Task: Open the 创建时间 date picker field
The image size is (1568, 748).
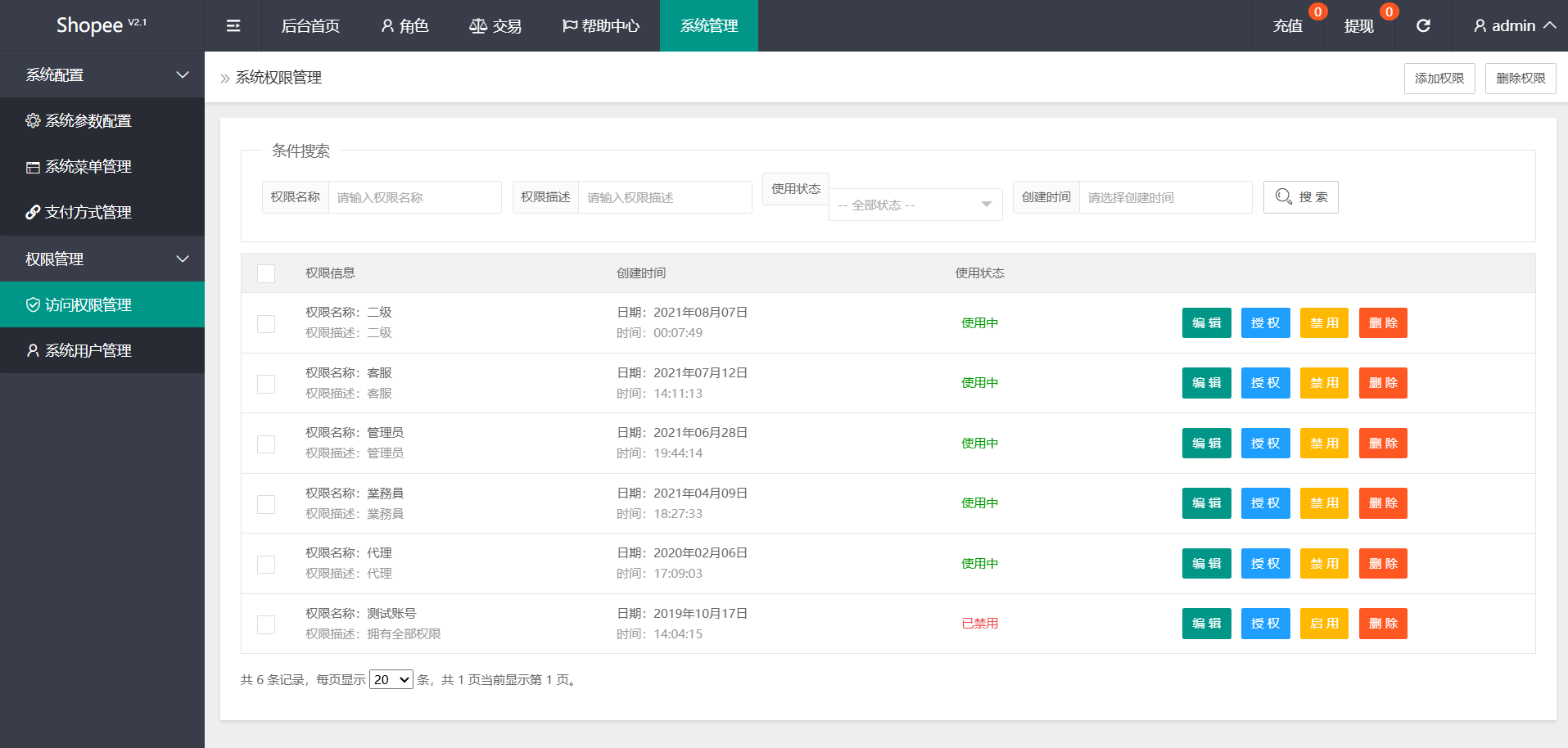Action: point(1166,197)
